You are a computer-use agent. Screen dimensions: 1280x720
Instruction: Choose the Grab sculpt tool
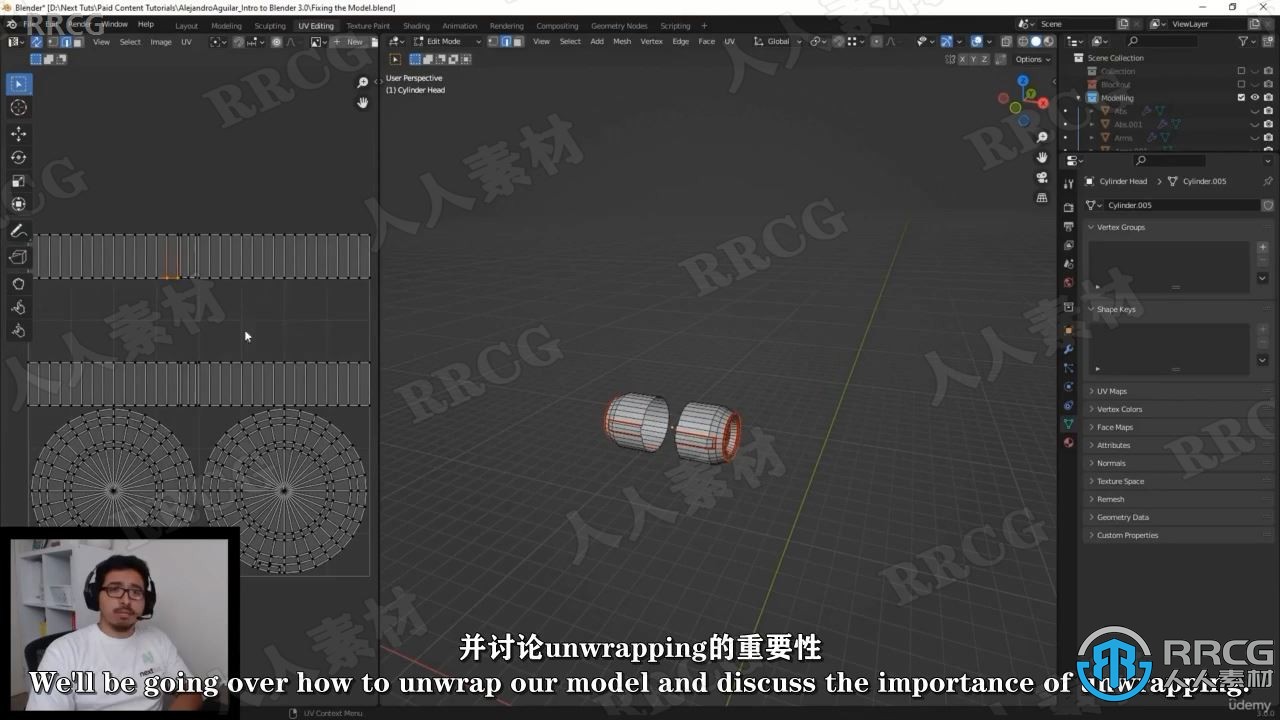click(x=18, y=284)
